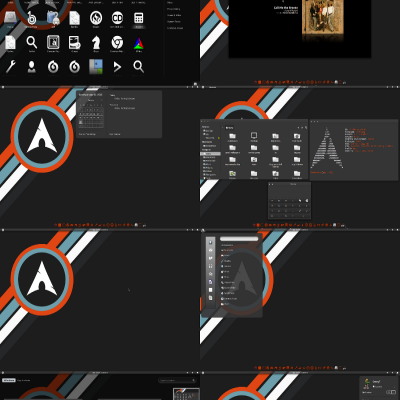Open magnifier icon next to Character Map

[x=32, y=42]
